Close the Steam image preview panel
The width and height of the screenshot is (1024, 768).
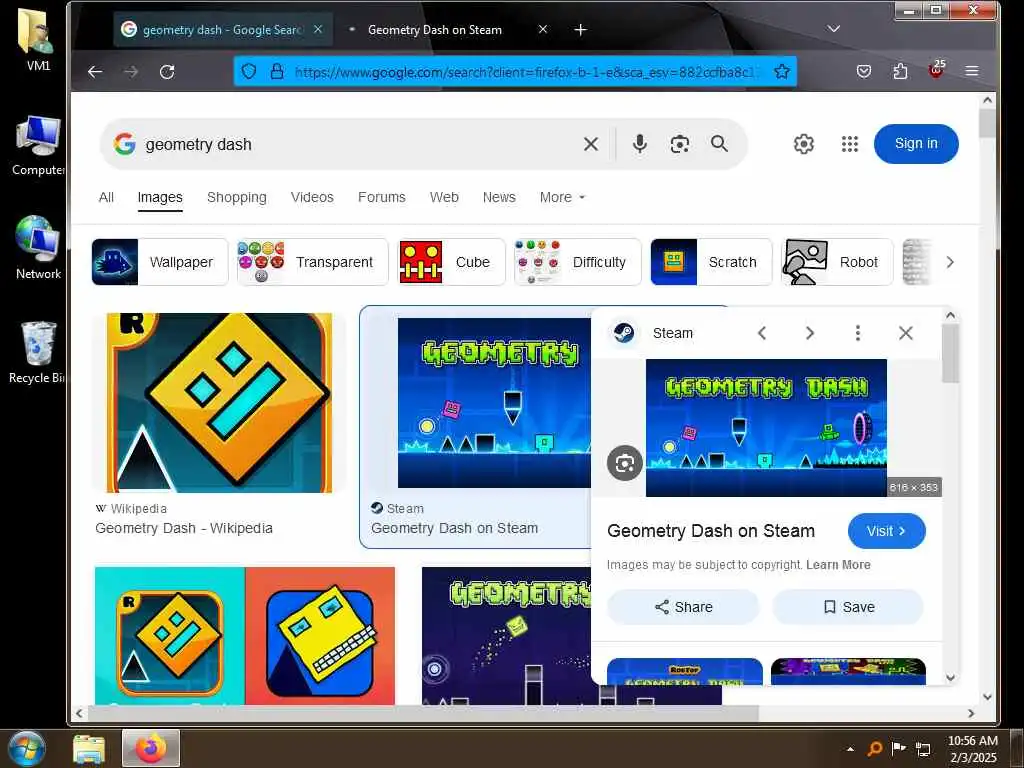point(906,333)
